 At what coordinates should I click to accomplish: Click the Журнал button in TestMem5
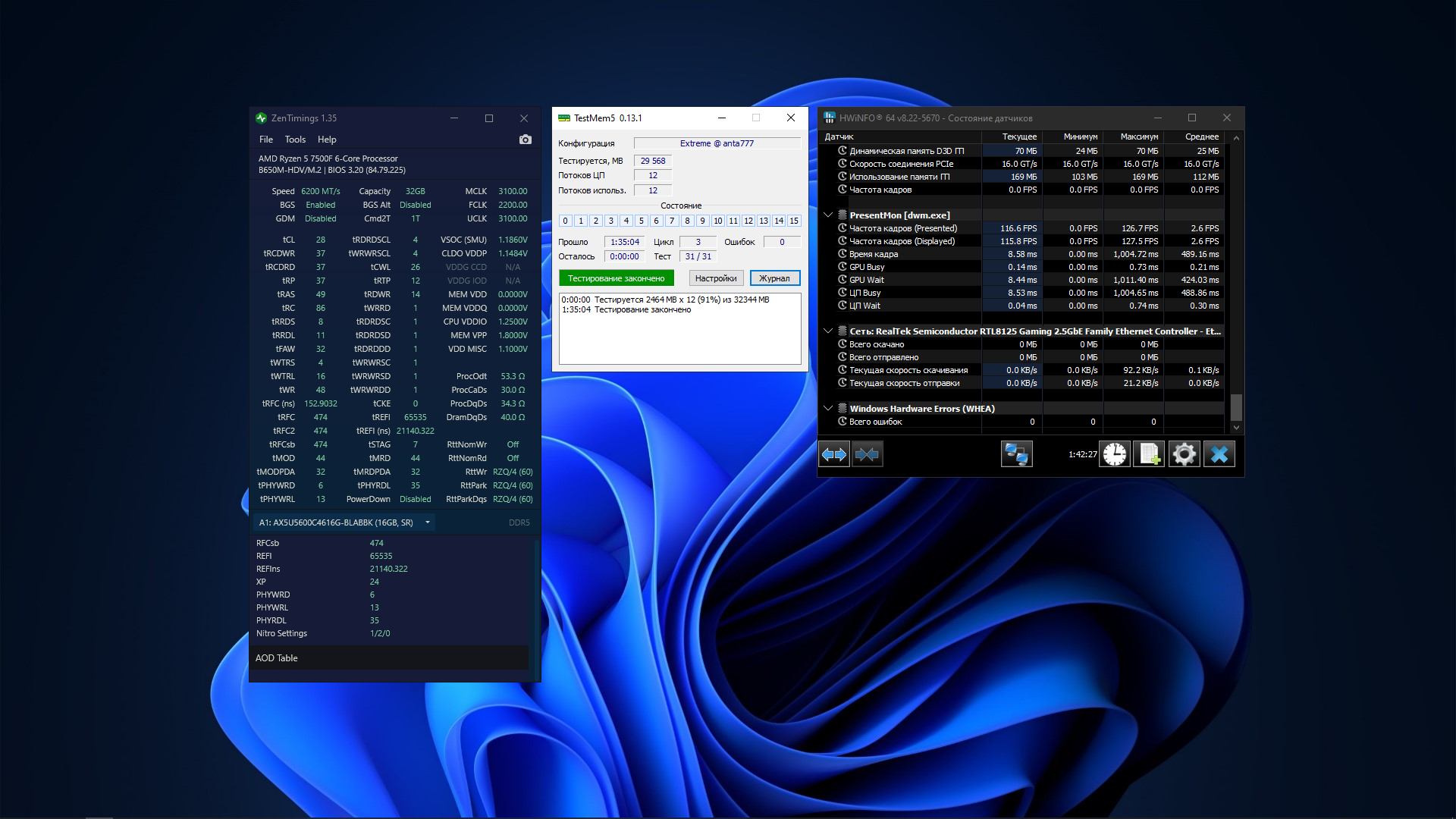[x=774, y=278]
